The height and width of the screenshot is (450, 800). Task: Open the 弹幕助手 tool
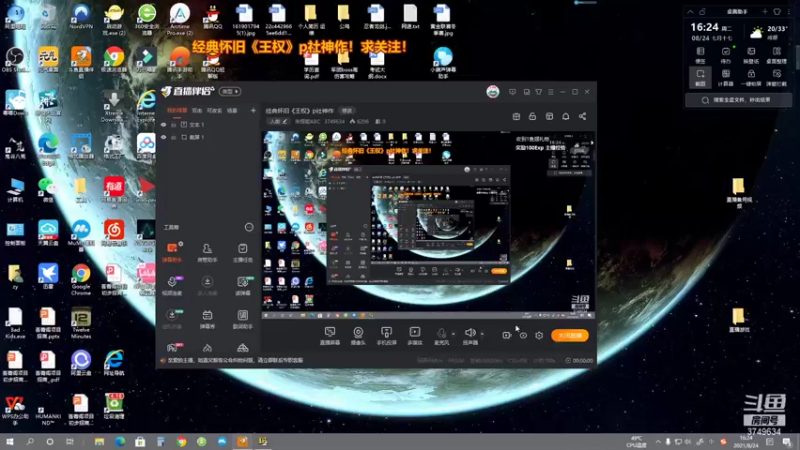172,252
